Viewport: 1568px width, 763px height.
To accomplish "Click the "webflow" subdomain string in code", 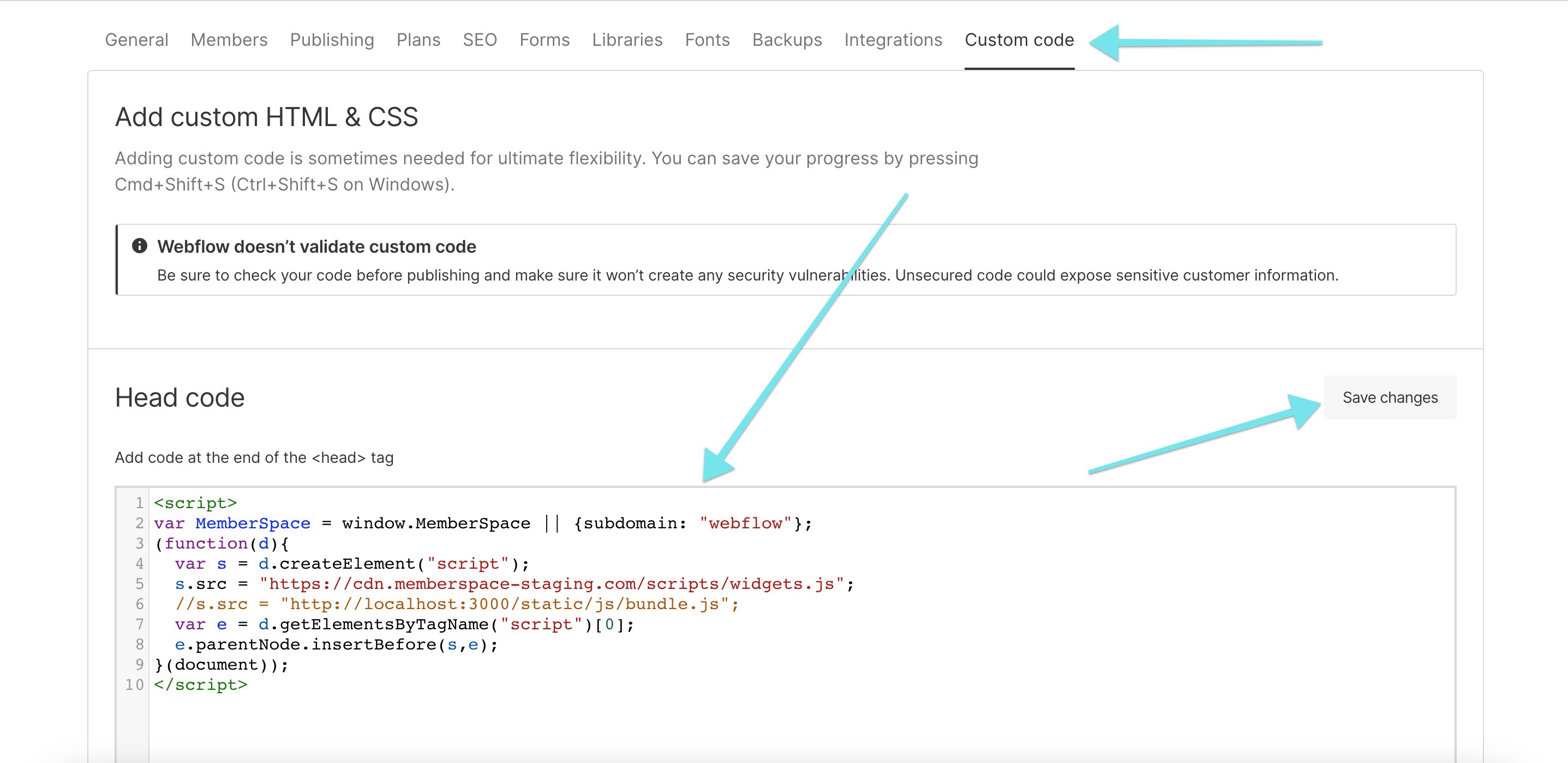I will [x=746, y=524].
